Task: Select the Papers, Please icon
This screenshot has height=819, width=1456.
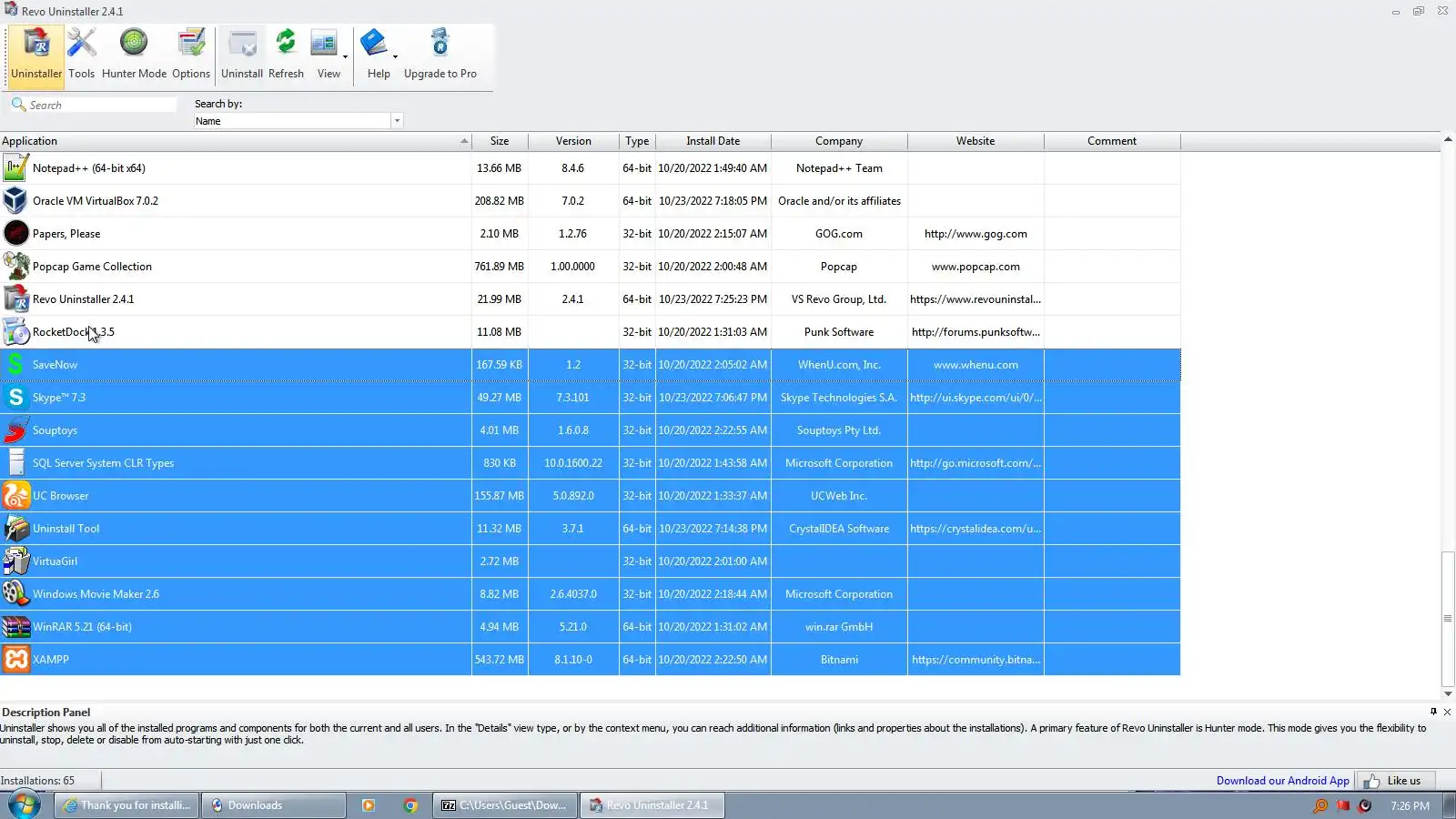Action: point(15,234)
